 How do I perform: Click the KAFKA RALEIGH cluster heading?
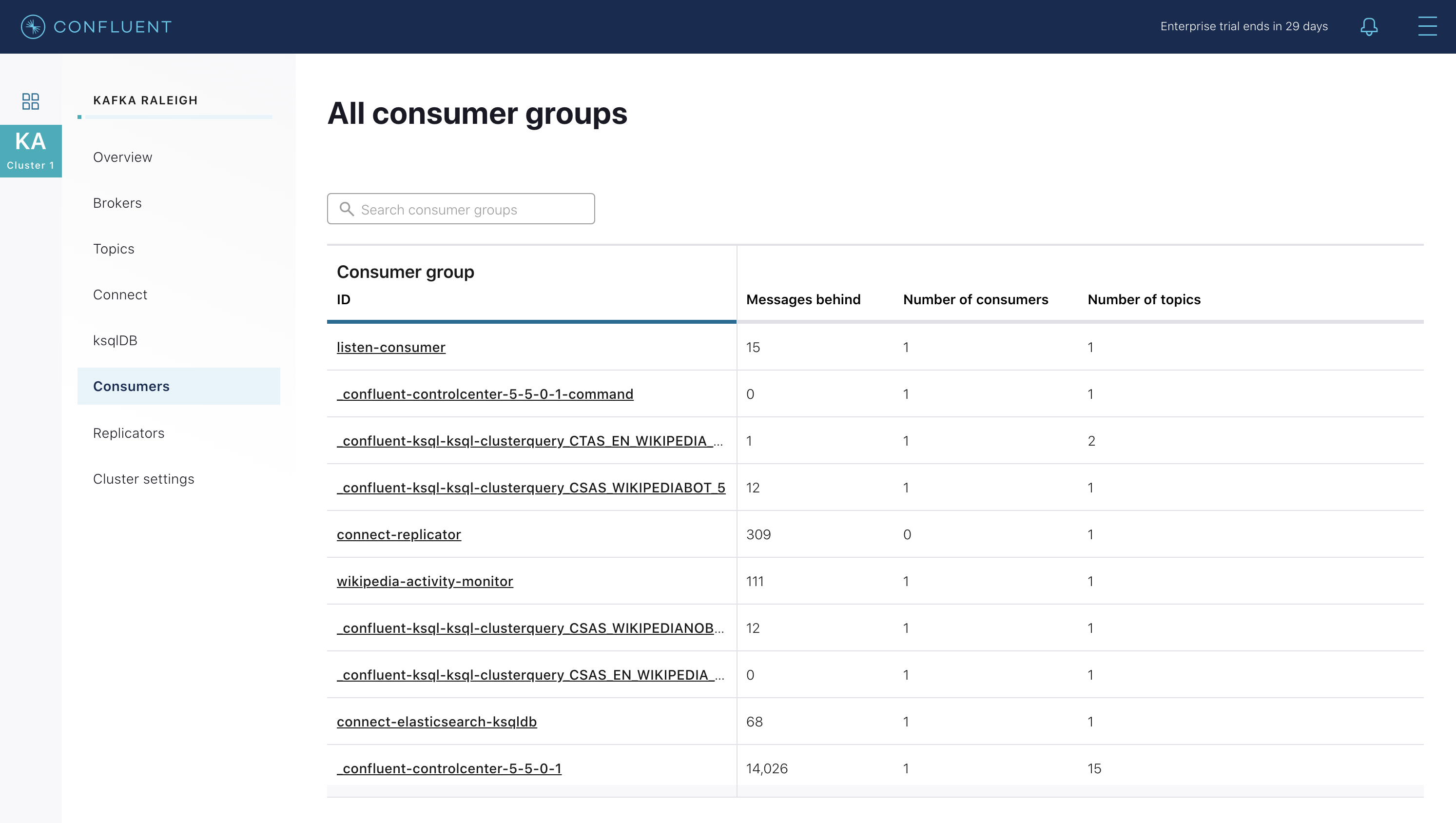tap(145, 100)
